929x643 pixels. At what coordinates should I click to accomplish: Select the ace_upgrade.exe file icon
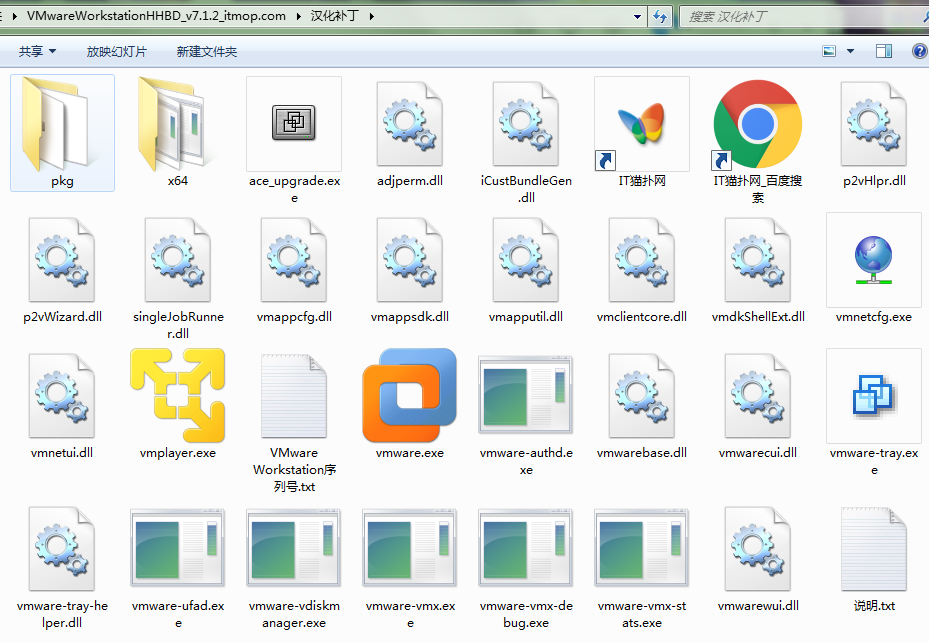pyautogui.click(x=294, y=123)
